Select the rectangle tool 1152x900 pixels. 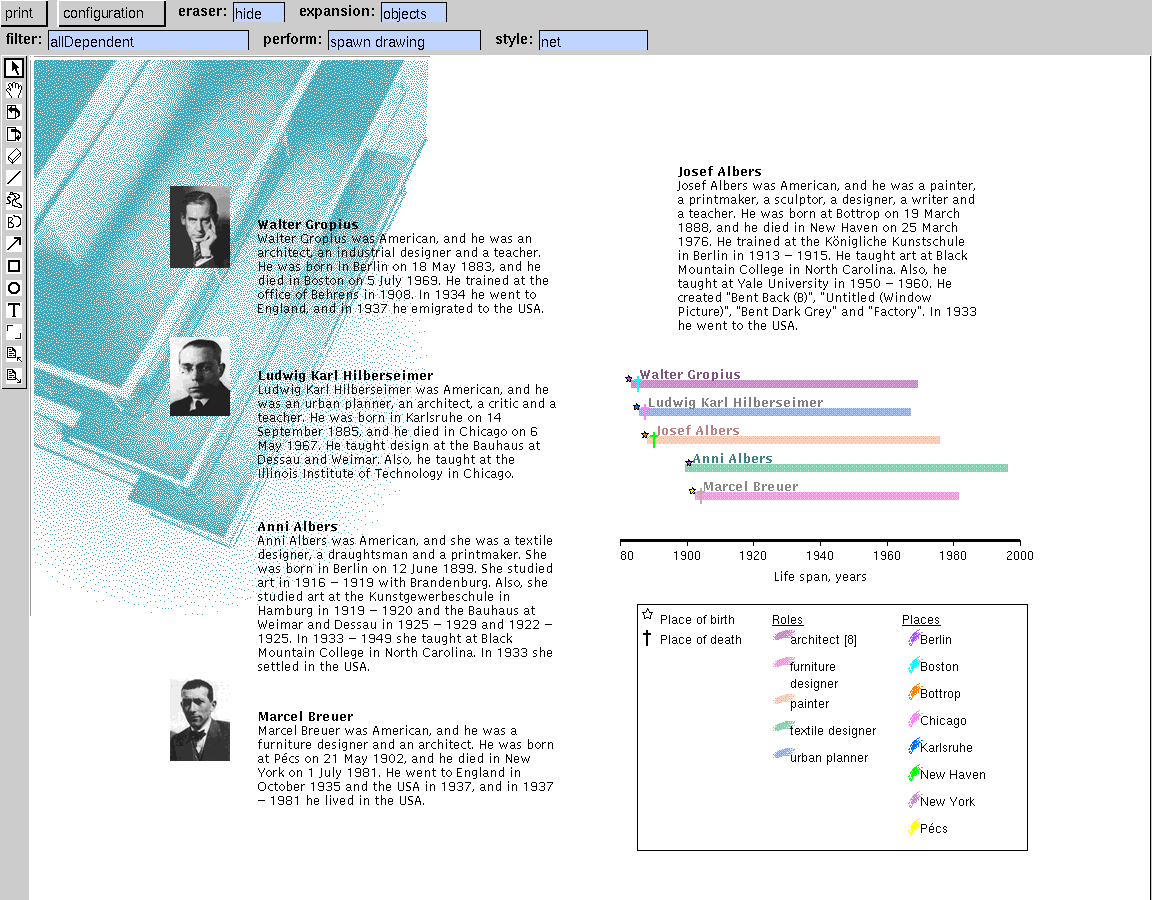(14, 266)
